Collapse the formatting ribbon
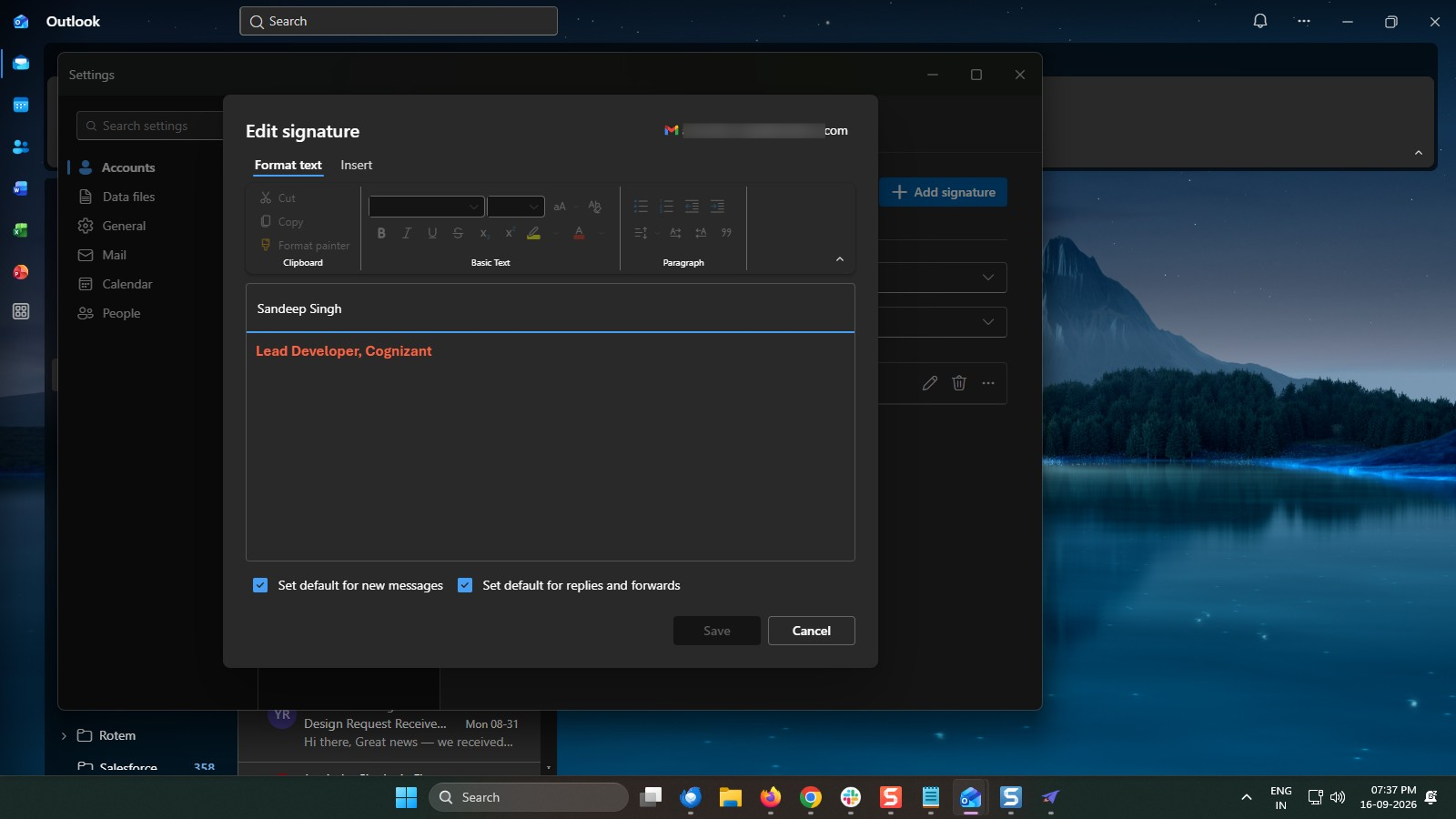 click(x=840, y=259)
